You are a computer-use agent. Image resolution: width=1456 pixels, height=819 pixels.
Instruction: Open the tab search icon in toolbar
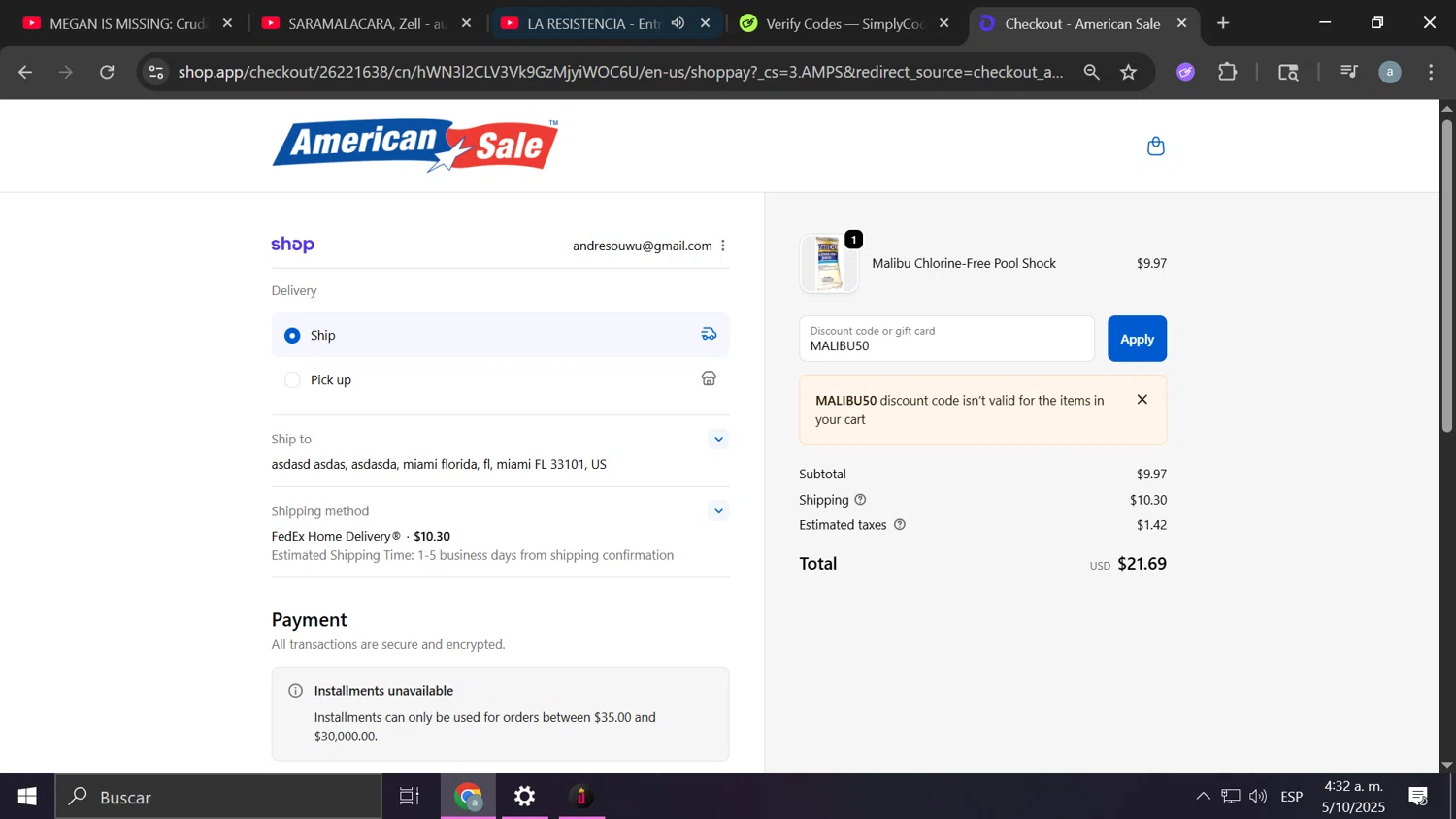point(1288,72)
